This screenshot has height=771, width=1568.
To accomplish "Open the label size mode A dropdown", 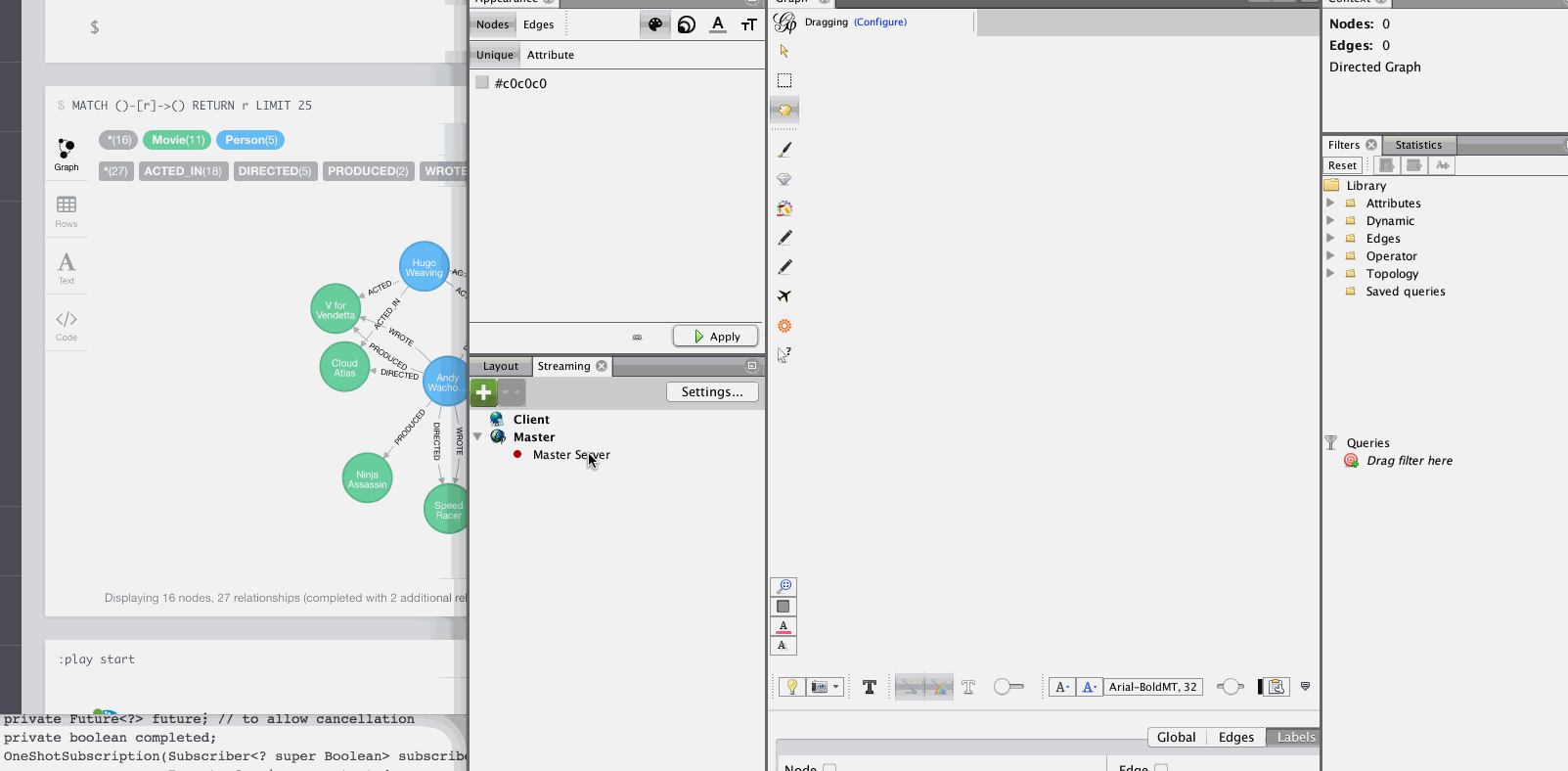I will 1061,687.
